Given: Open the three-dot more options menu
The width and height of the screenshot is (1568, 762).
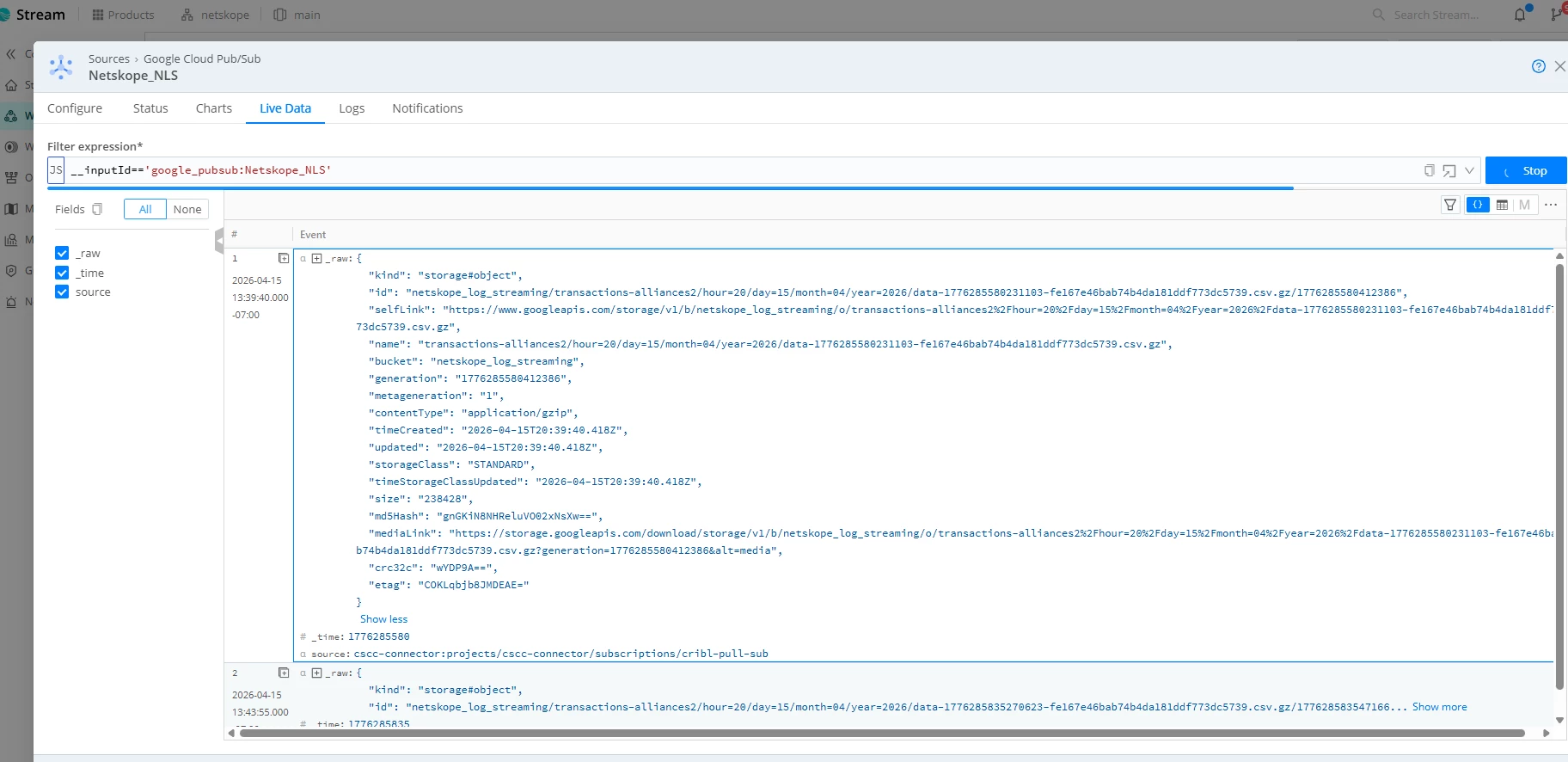Looking at the screenshot, I should click(x=1551, y=205).
